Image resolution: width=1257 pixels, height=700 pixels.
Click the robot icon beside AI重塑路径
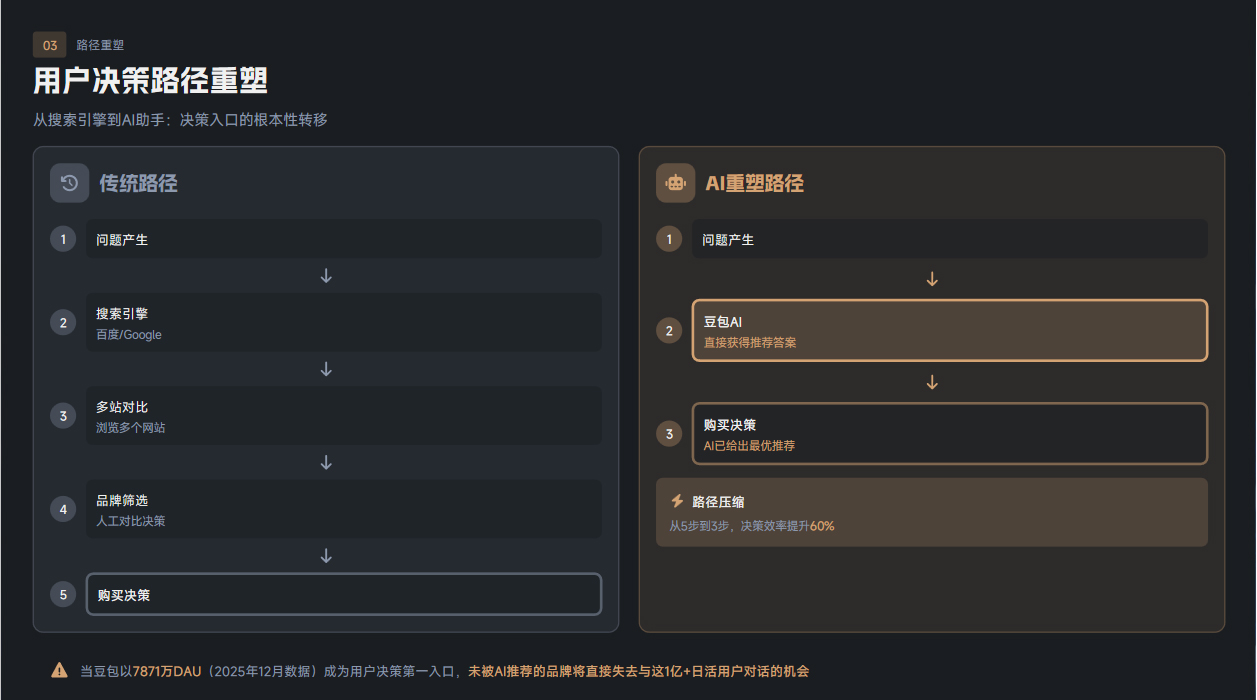(x=675, y=183)
